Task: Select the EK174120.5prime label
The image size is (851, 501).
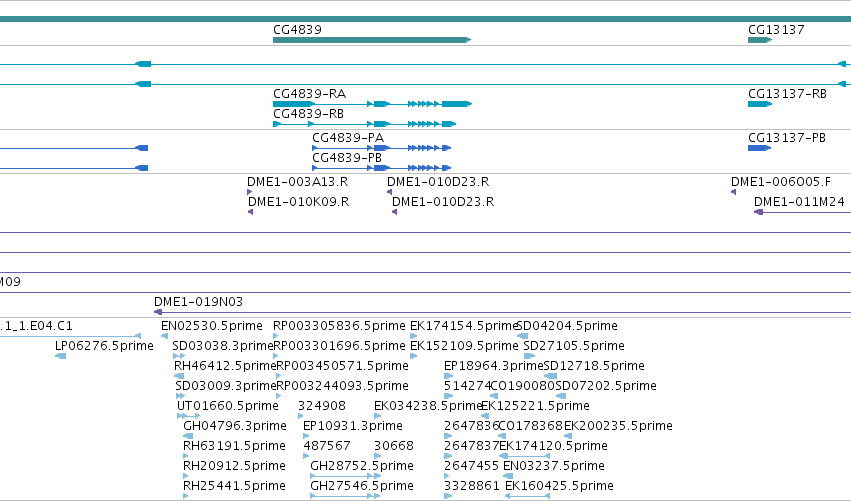Action: 554,446
